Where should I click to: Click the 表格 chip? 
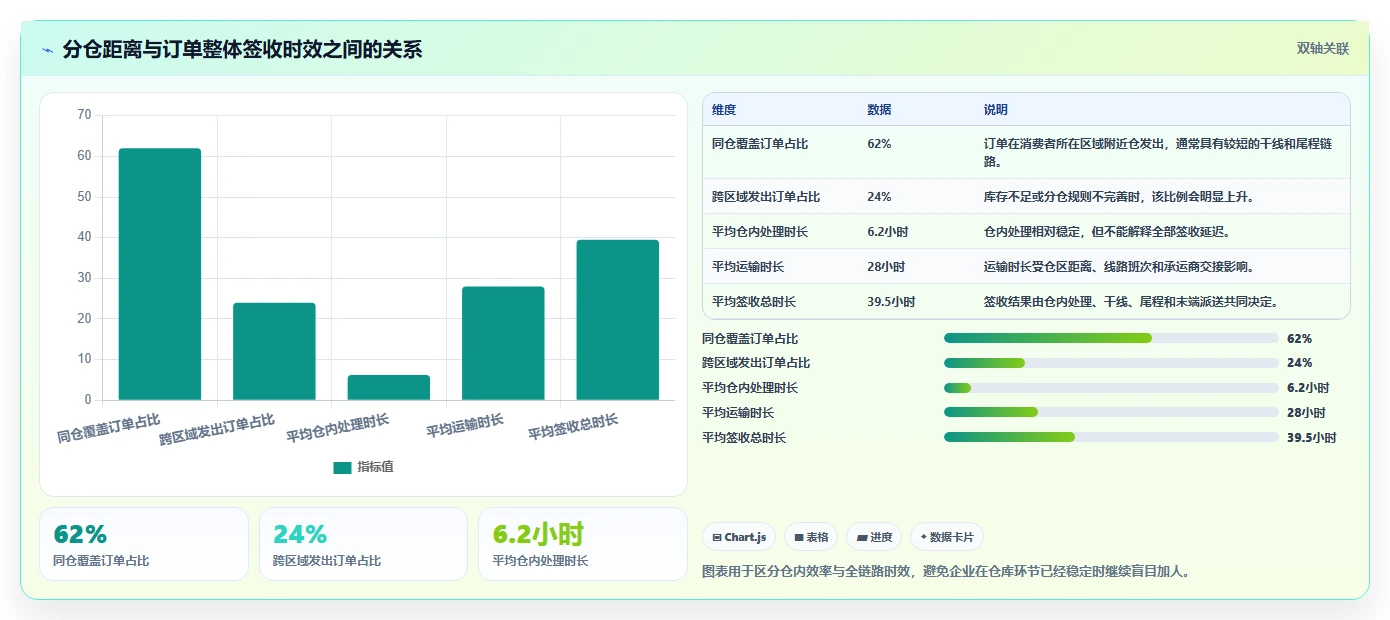coord(811,537)
